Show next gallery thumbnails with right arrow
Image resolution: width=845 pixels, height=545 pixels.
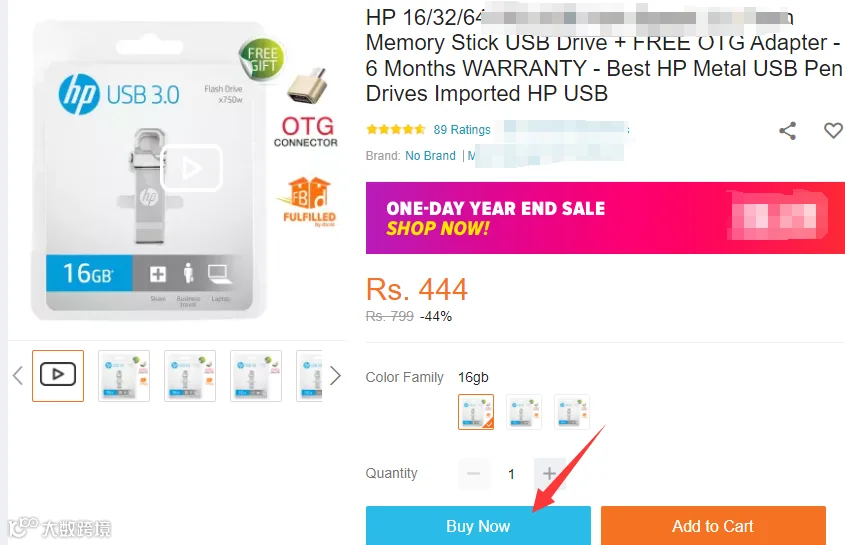(335, 376)
